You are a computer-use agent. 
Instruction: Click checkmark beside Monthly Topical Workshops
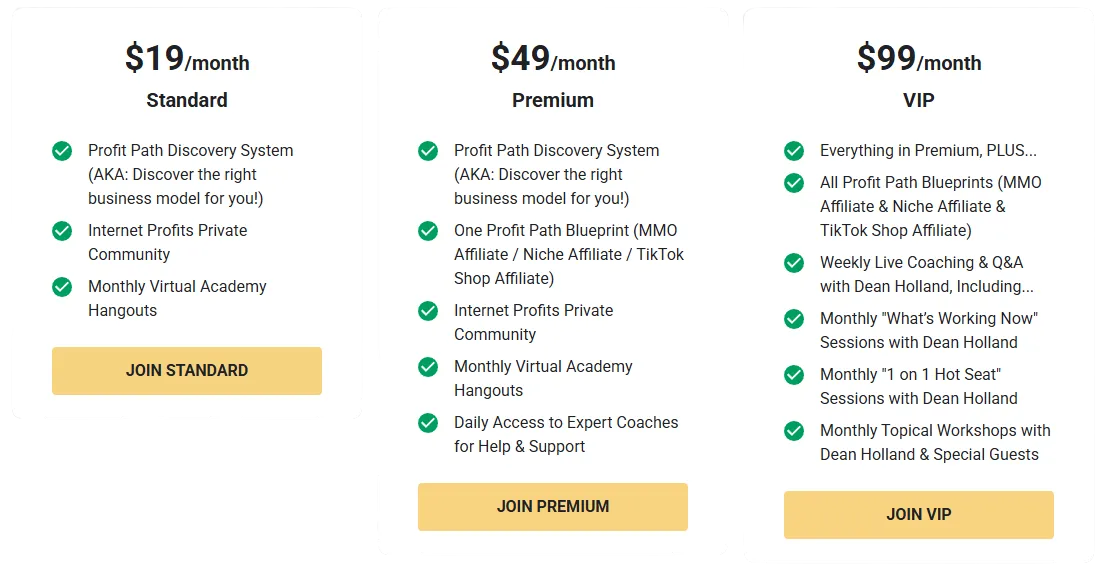click(794, 431)
